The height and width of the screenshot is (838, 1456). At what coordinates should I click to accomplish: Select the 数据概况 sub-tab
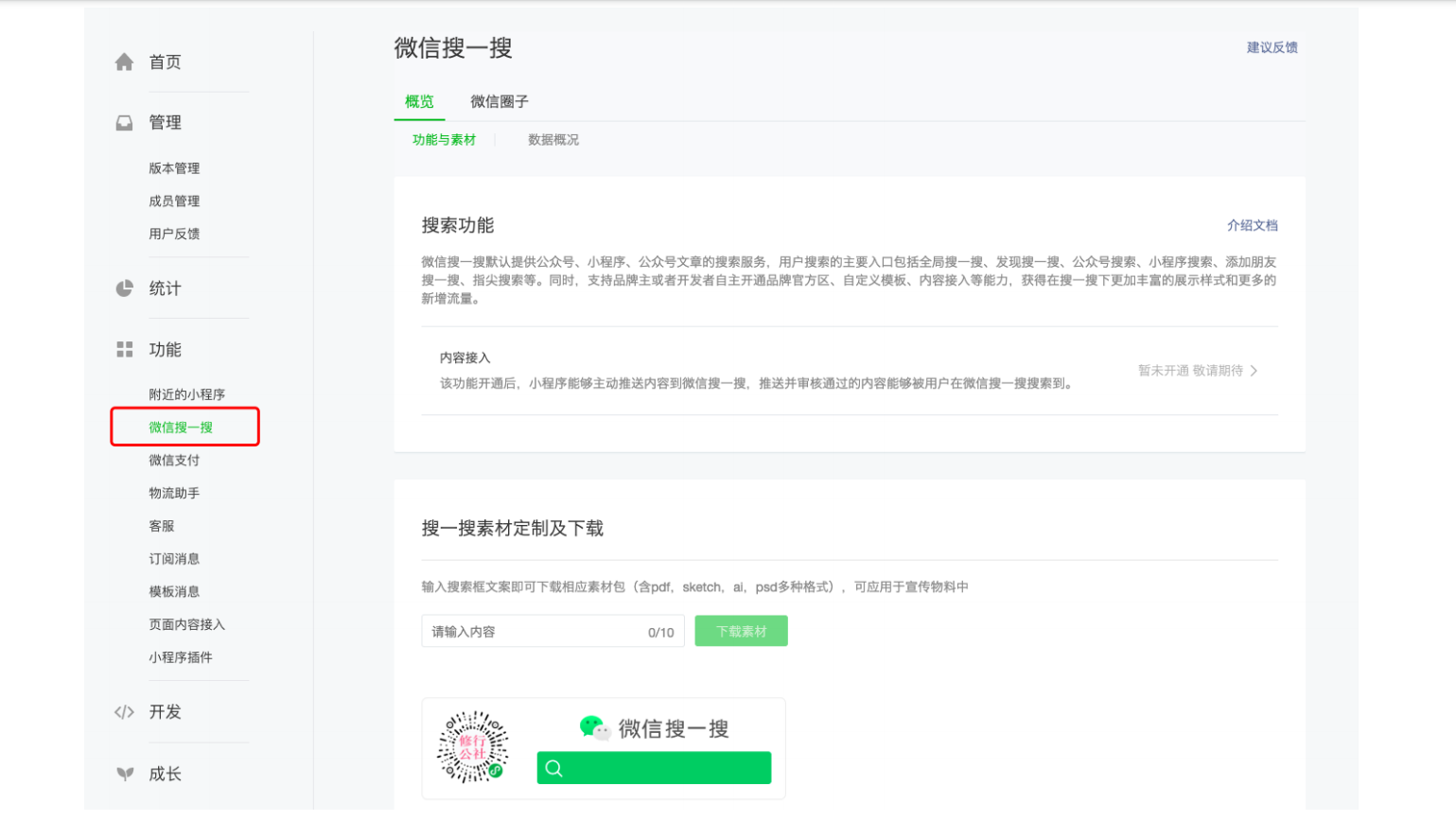pos(553,140)
